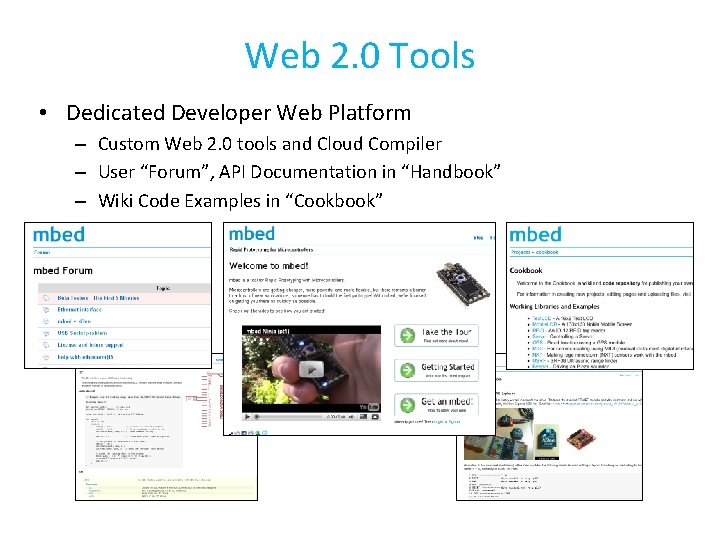The width and height of the screenshot is (720, 540).
Task: Open the License and future support thread
Action: coord(90,345)
